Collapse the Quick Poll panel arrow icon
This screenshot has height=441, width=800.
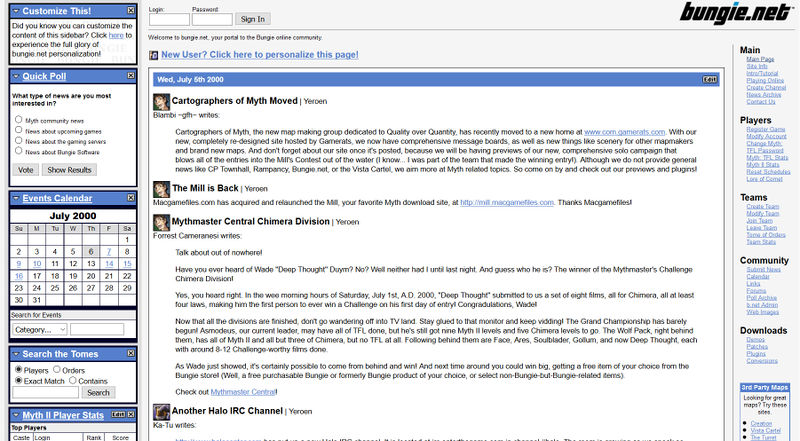[15, 75]
